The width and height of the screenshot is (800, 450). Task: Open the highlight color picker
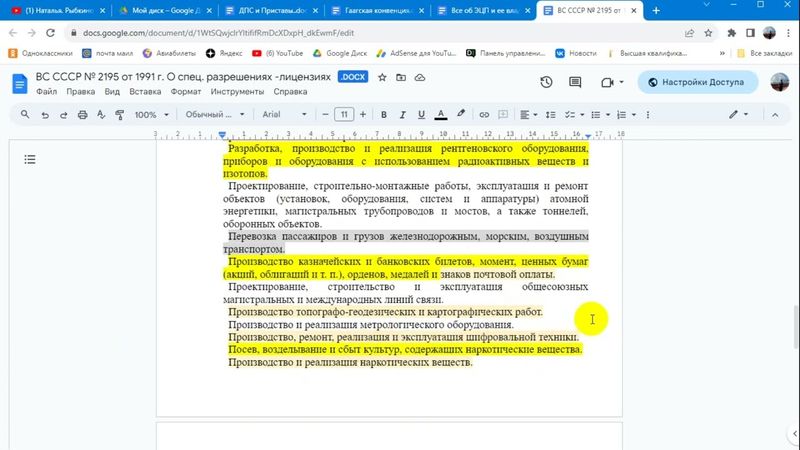pos(461,114)
